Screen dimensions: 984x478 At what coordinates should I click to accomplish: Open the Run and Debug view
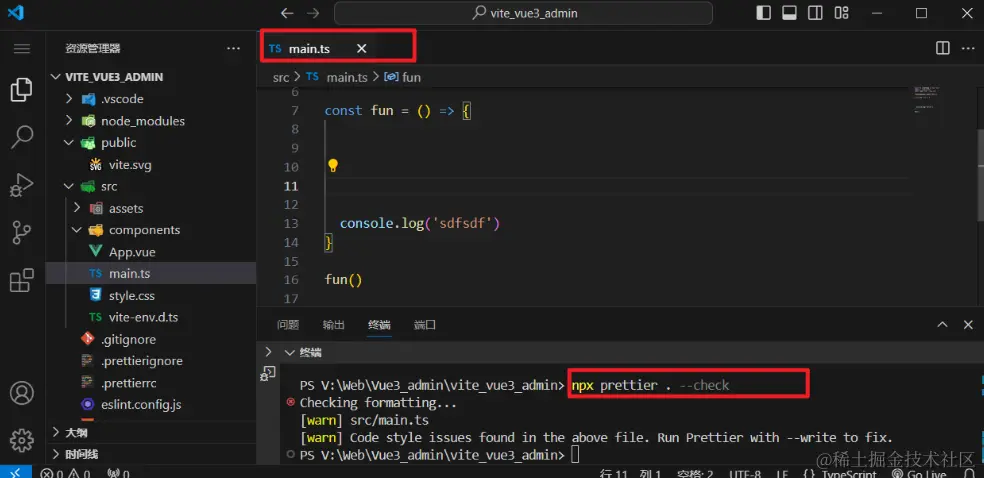pyautogui.click(x=21, y=185)
